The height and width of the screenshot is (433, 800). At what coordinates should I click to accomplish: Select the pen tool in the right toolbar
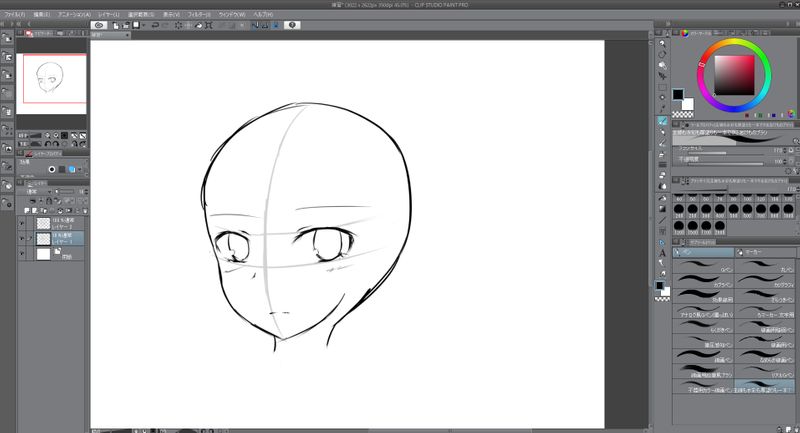coord(662,121)
